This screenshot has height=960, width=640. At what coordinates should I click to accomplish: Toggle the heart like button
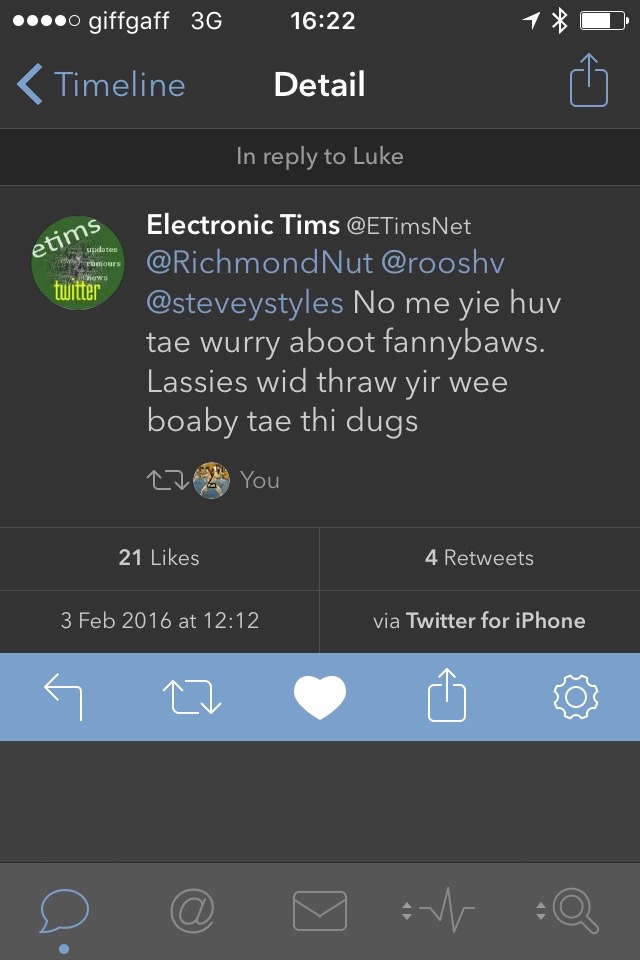[x=320, y=696]
